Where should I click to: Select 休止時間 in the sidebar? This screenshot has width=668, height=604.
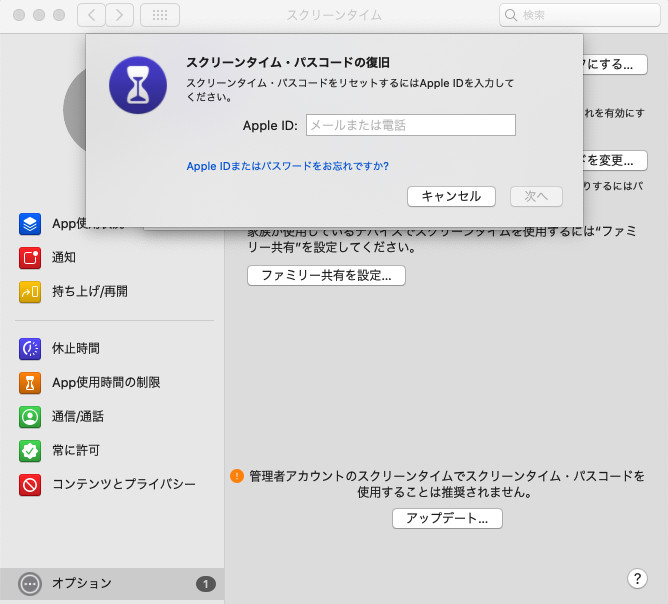pyautogui.click(x=76, y=348)
